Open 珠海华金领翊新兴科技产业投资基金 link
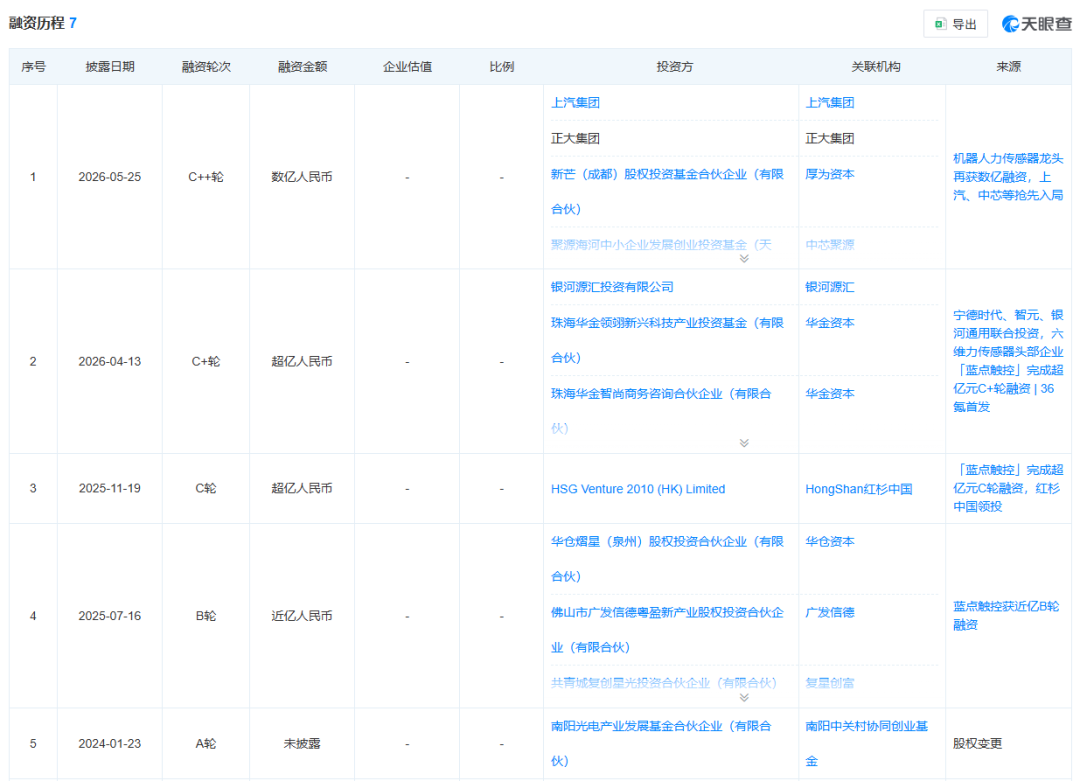 point(667,340)
